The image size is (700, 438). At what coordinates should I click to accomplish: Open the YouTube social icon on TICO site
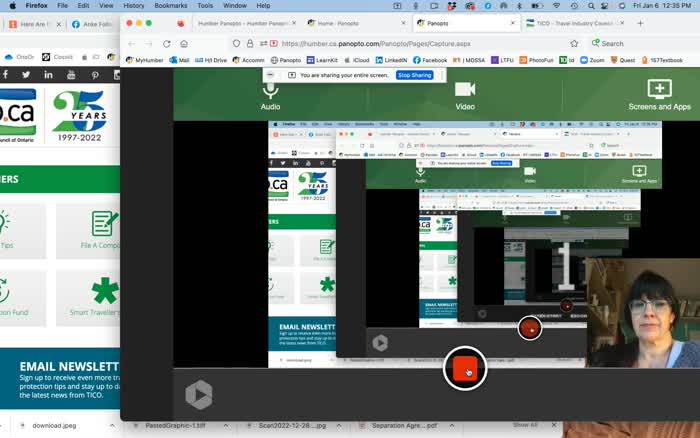(72, 75)
